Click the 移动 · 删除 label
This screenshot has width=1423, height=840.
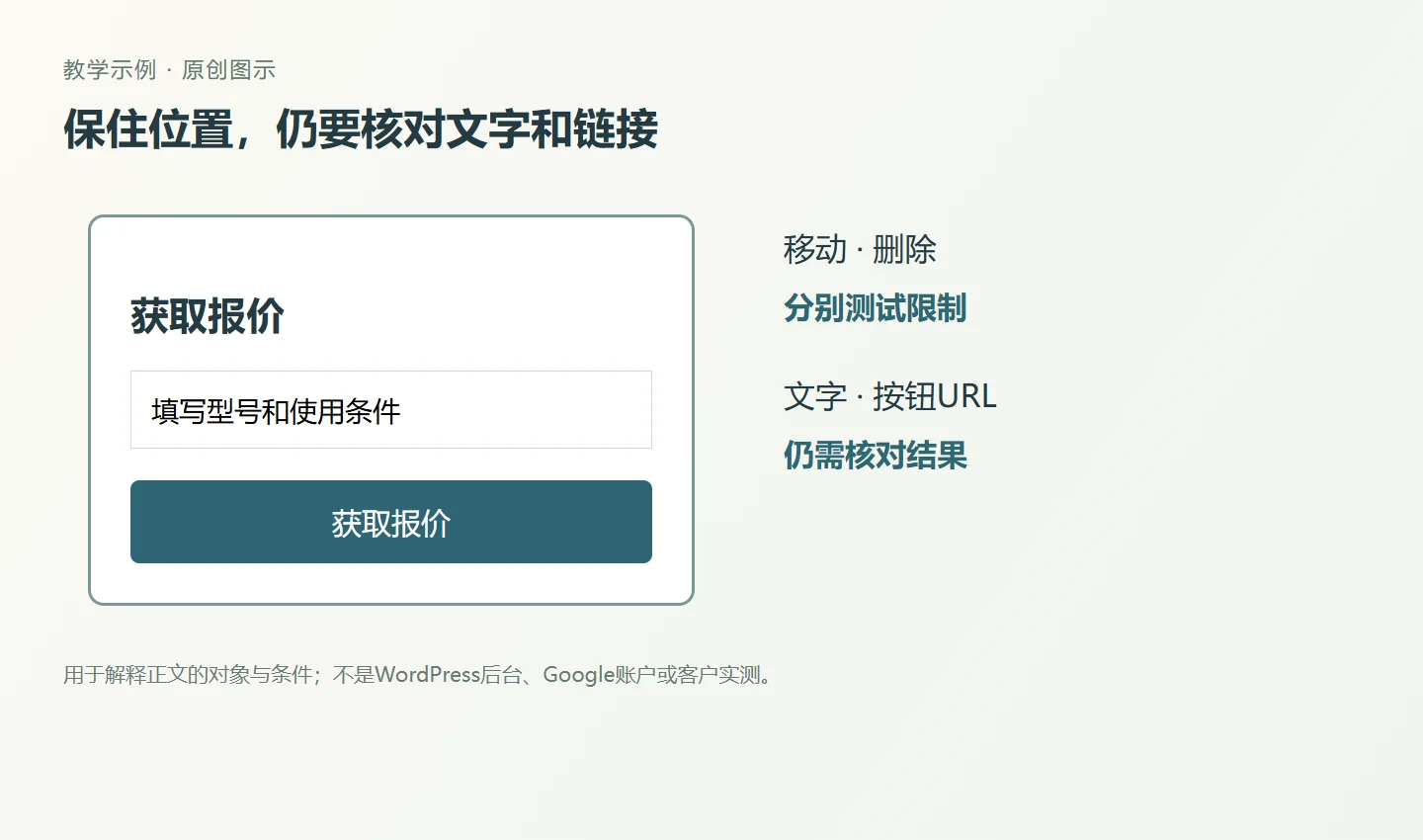point(860,249)
